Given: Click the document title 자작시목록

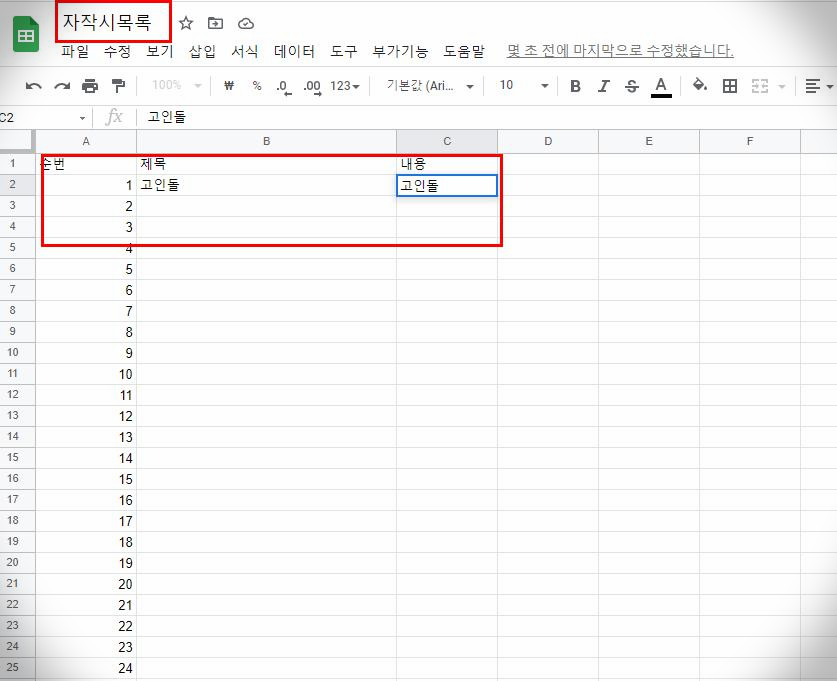Looking at the screenshot, I should pos(107,22).
